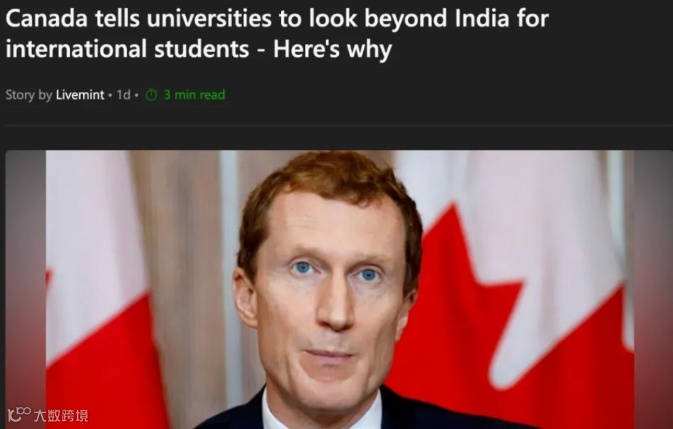Open the Livemint publisher link
The height and width of the screenshot is (429, 673).
point(80,95)
